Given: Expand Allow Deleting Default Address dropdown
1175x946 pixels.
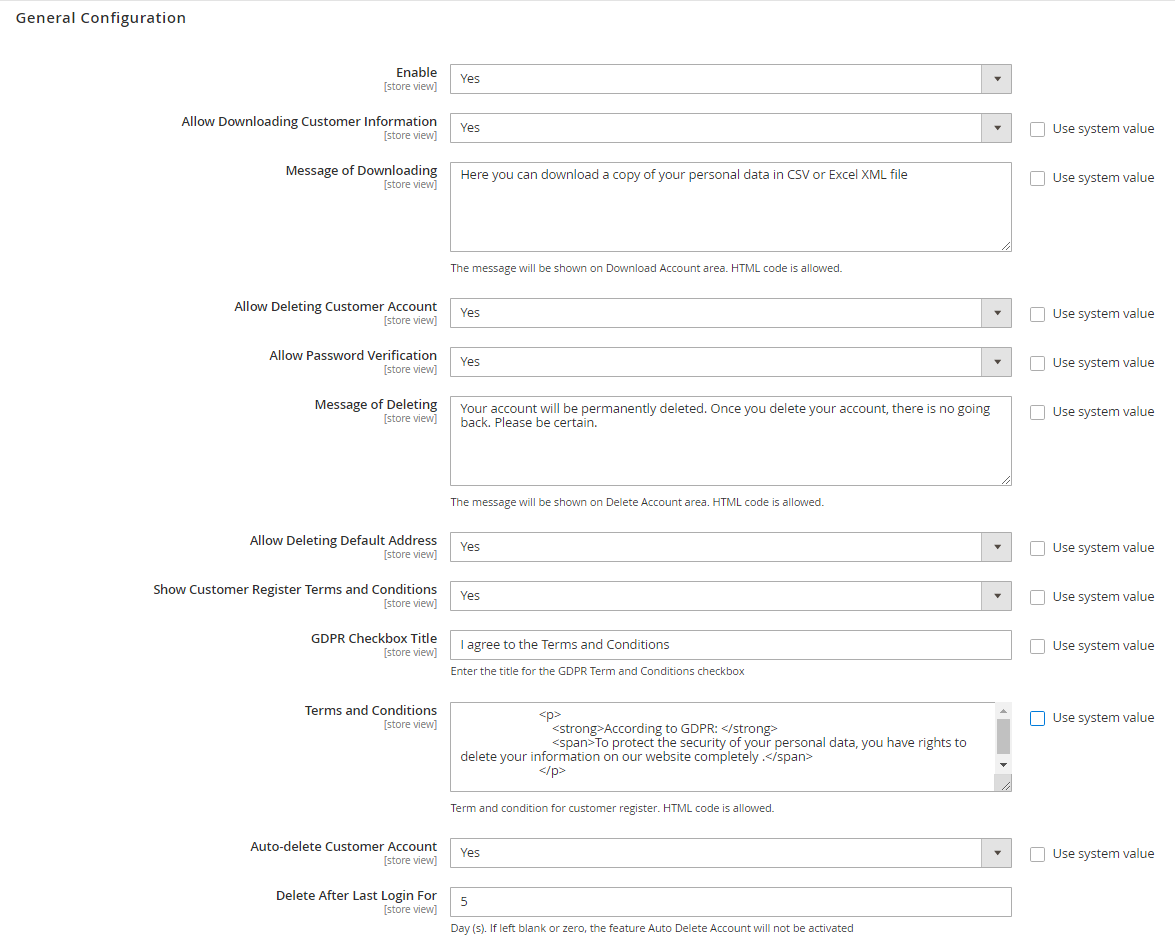Looking at the screenshot, I should (730, 547).
